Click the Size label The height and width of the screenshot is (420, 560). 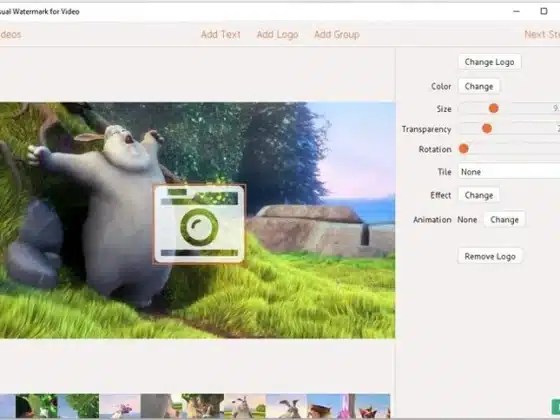(444, 109)
